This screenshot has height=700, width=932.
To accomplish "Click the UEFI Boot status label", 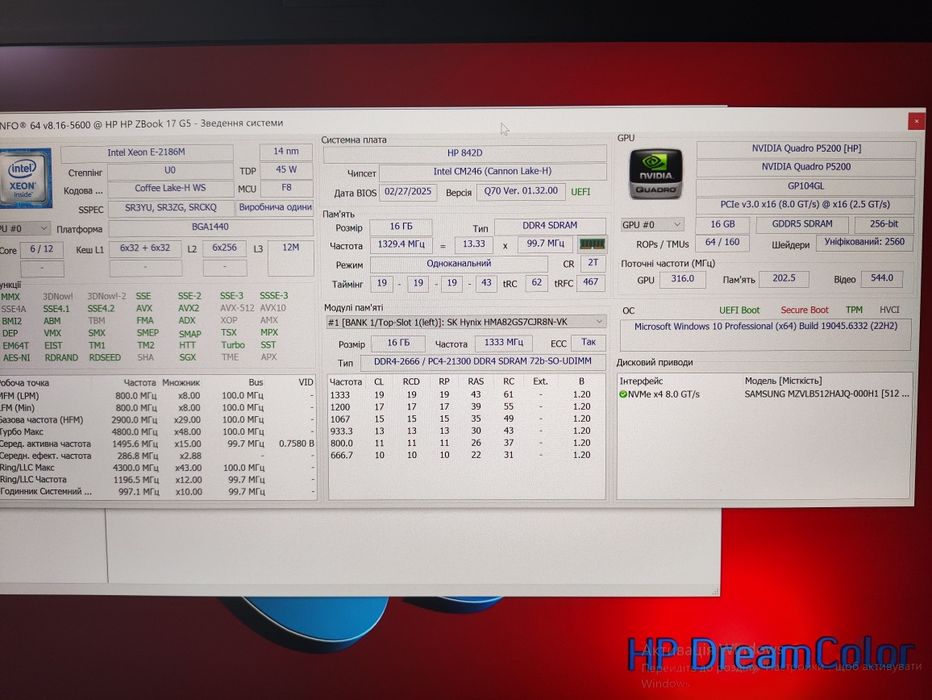I will (739, 310).
